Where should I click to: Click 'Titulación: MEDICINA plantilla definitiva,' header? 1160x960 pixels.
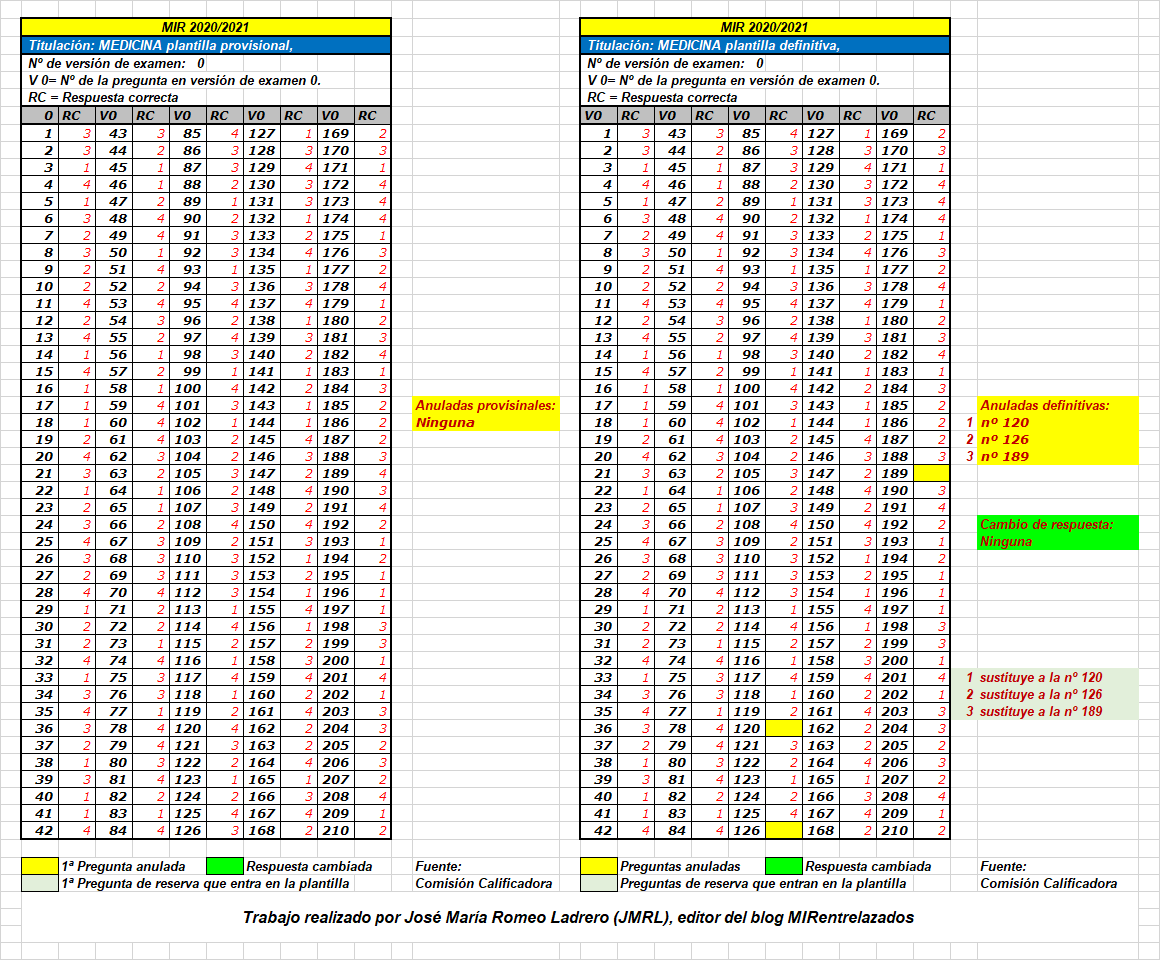pyautogui.click(x=765, y=45)
